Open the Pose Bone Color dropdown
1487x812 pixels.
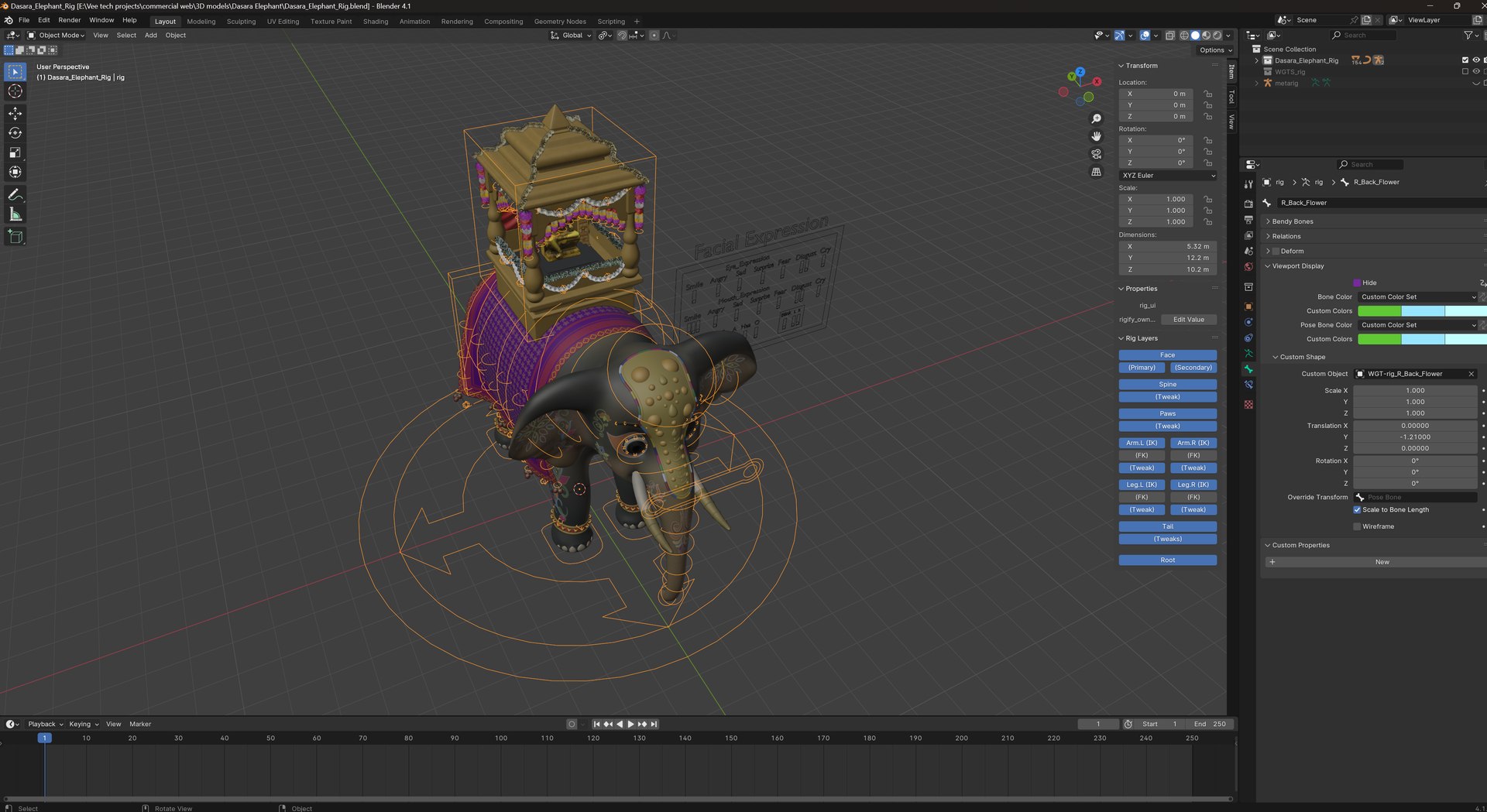(1418, 325)
